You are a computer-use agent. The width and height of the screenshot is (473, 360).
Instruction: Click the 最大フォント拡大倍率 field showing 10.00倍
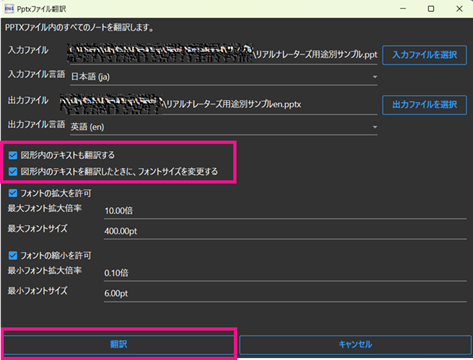pos(285,211)
